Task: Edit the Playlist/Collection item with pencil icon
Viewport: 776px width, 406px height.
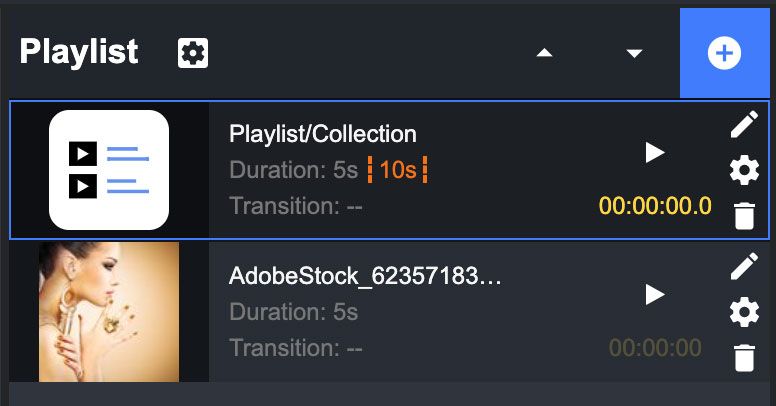Action: (744, 124)
